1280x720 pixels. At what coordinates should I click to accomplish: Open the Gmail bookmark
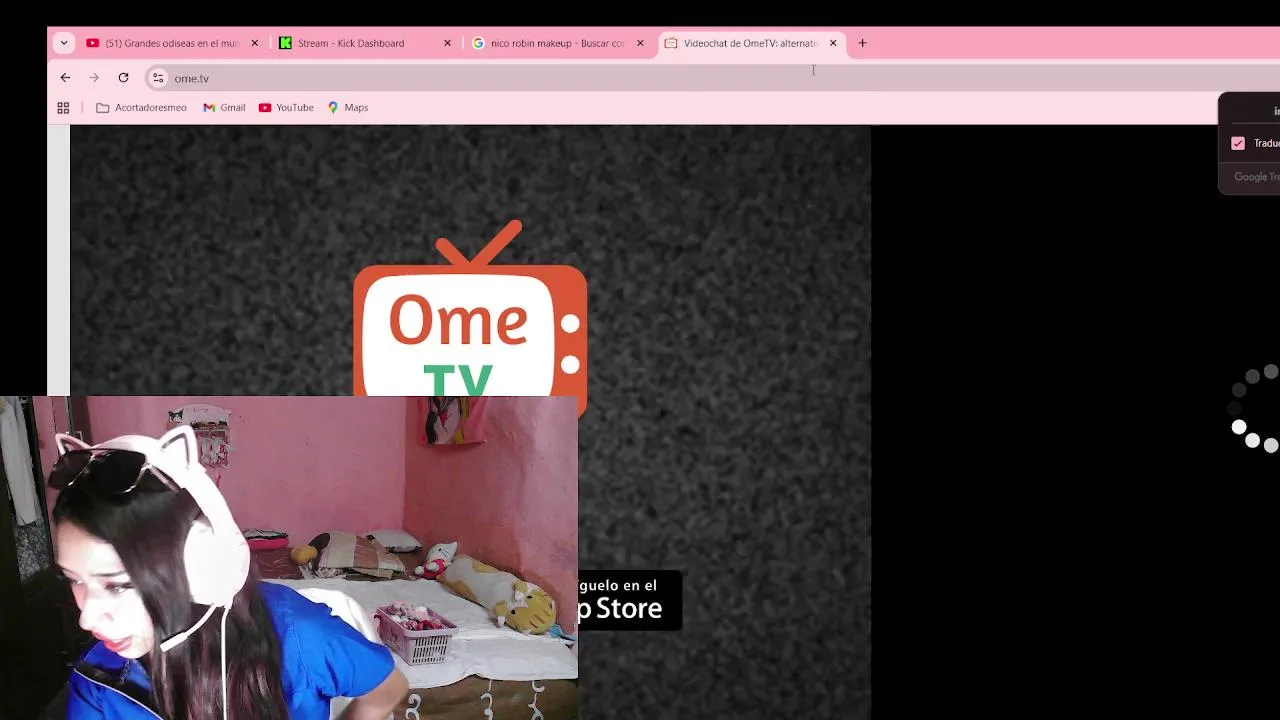pyautogui.click(x=224, y=107)
